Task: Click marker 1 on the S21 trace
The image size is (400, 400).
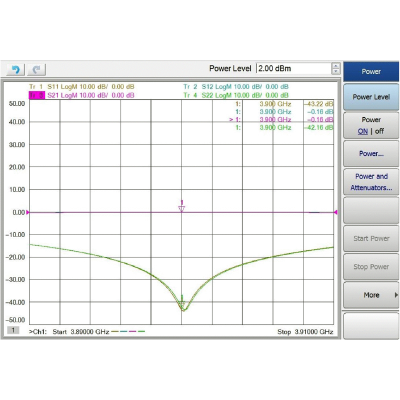Action: click(x=182, y=207)
